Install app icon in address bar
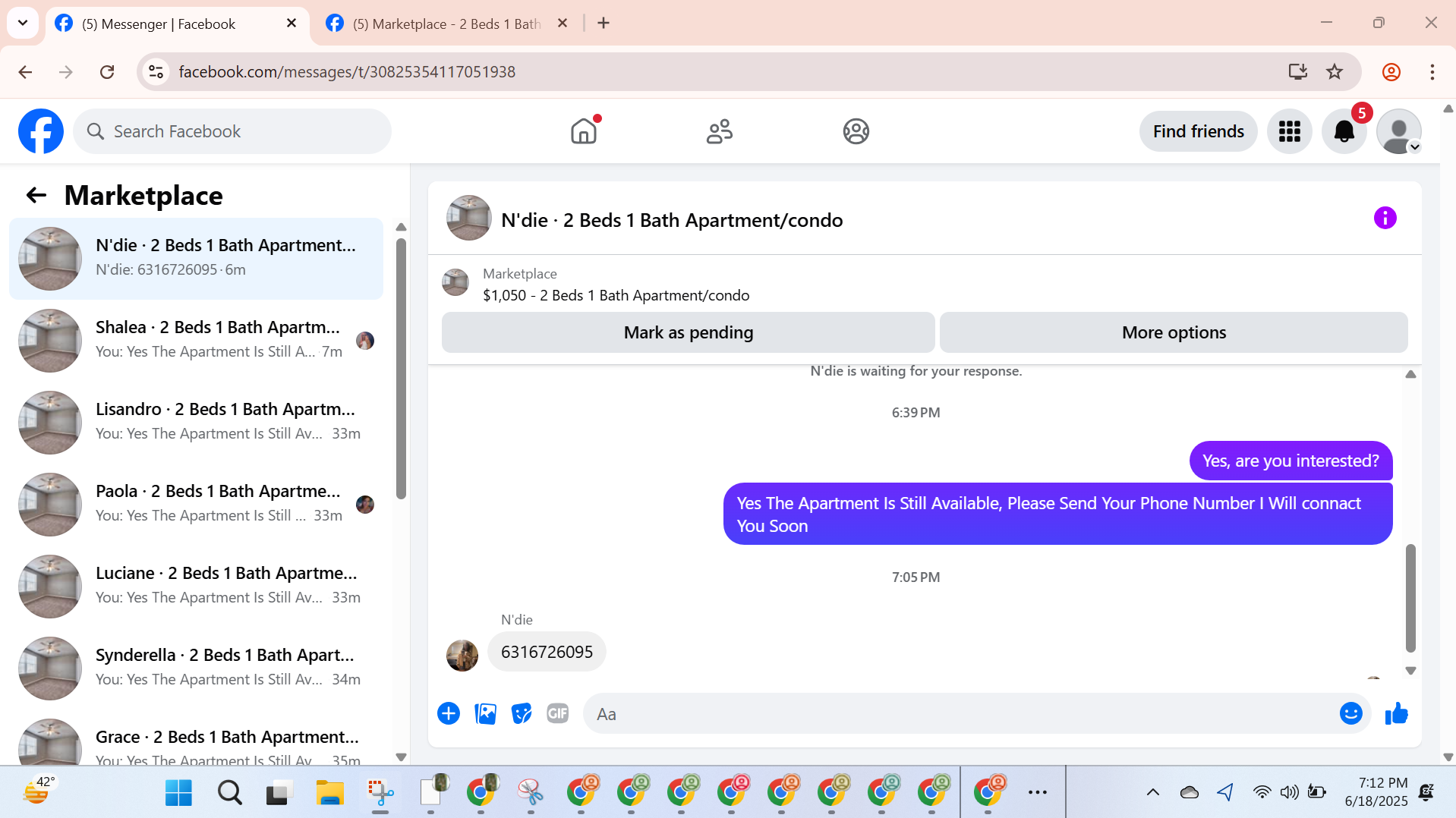This screenshot has width=1456, height=818. coord(1297,72)
